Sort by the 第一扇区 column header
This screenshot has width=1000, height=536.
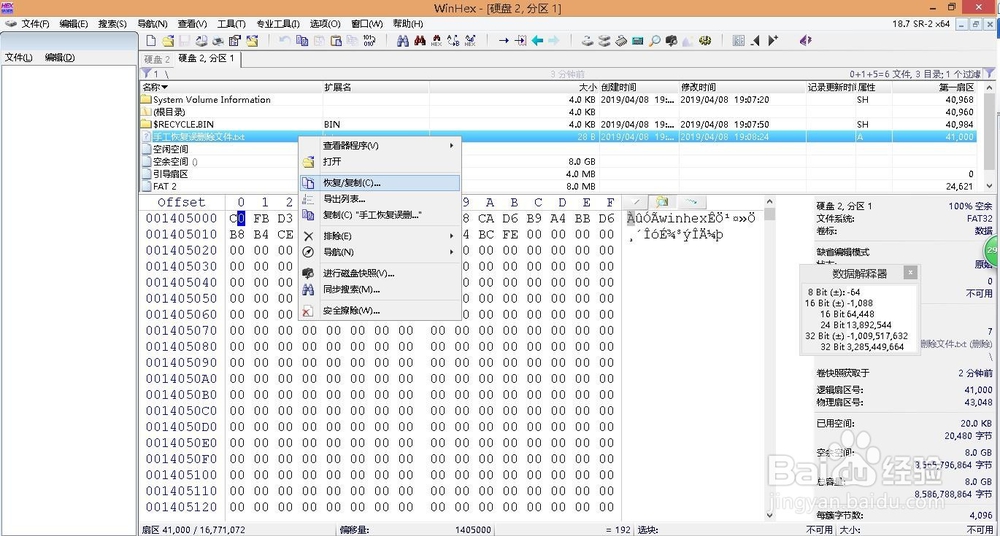pos(934,87)
